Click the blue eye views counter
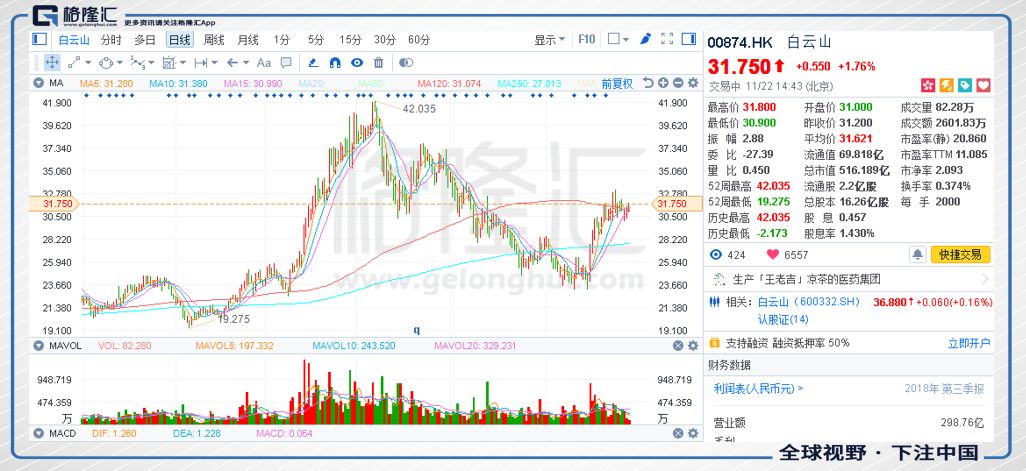1026x471 pixels. (x=716, y=254)
